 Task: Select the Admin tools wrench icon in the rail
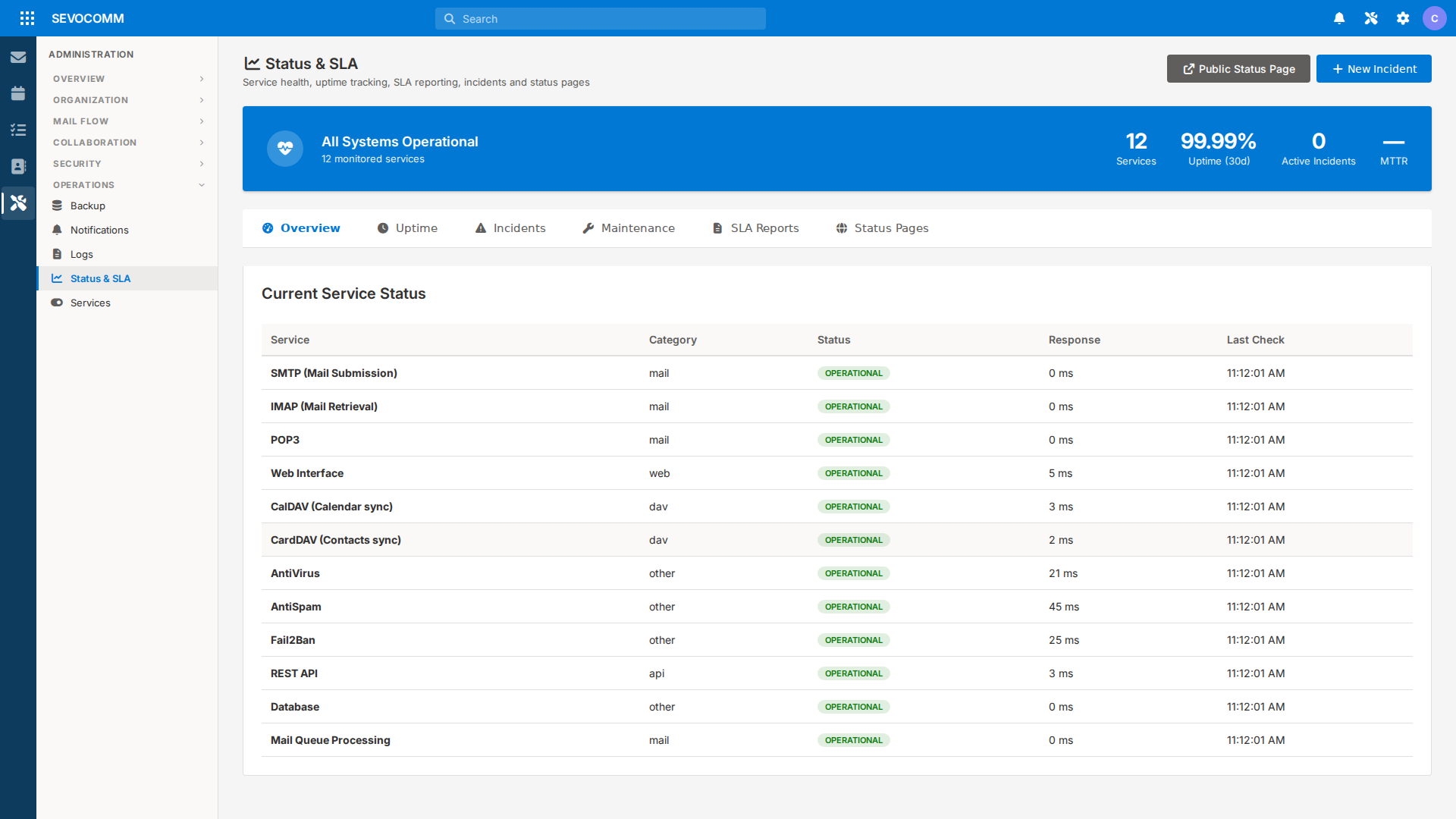[x=18, y=202]
